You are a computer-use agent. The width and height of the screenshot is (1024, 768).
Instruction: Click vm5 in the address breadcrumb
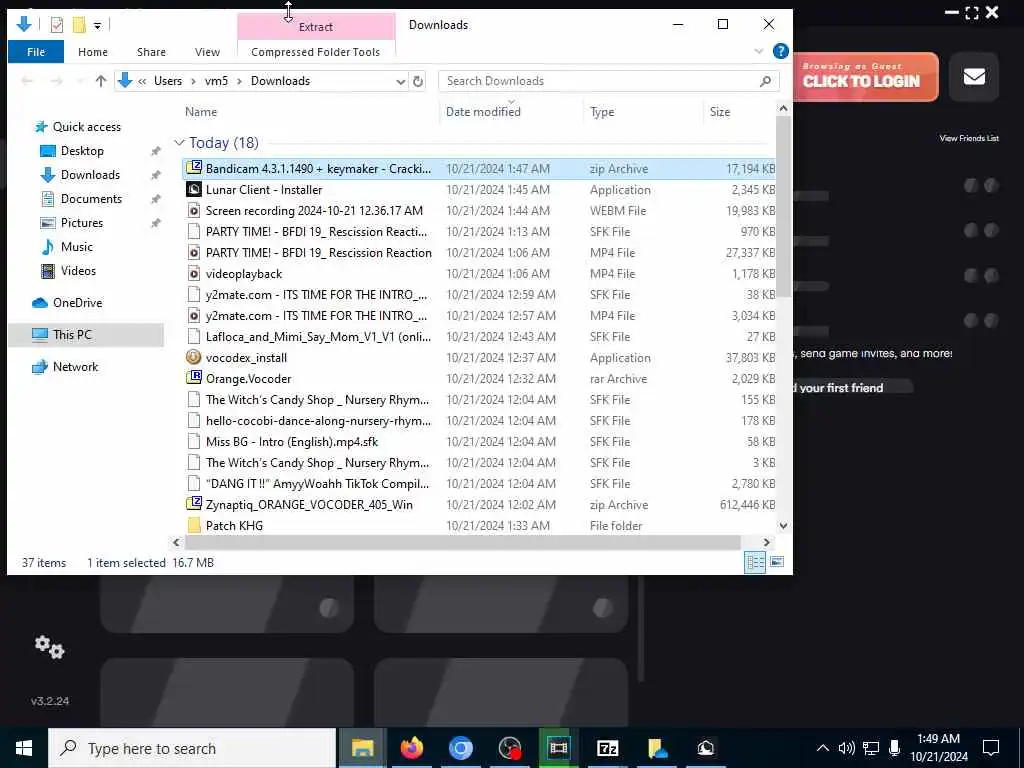(216, 81)
